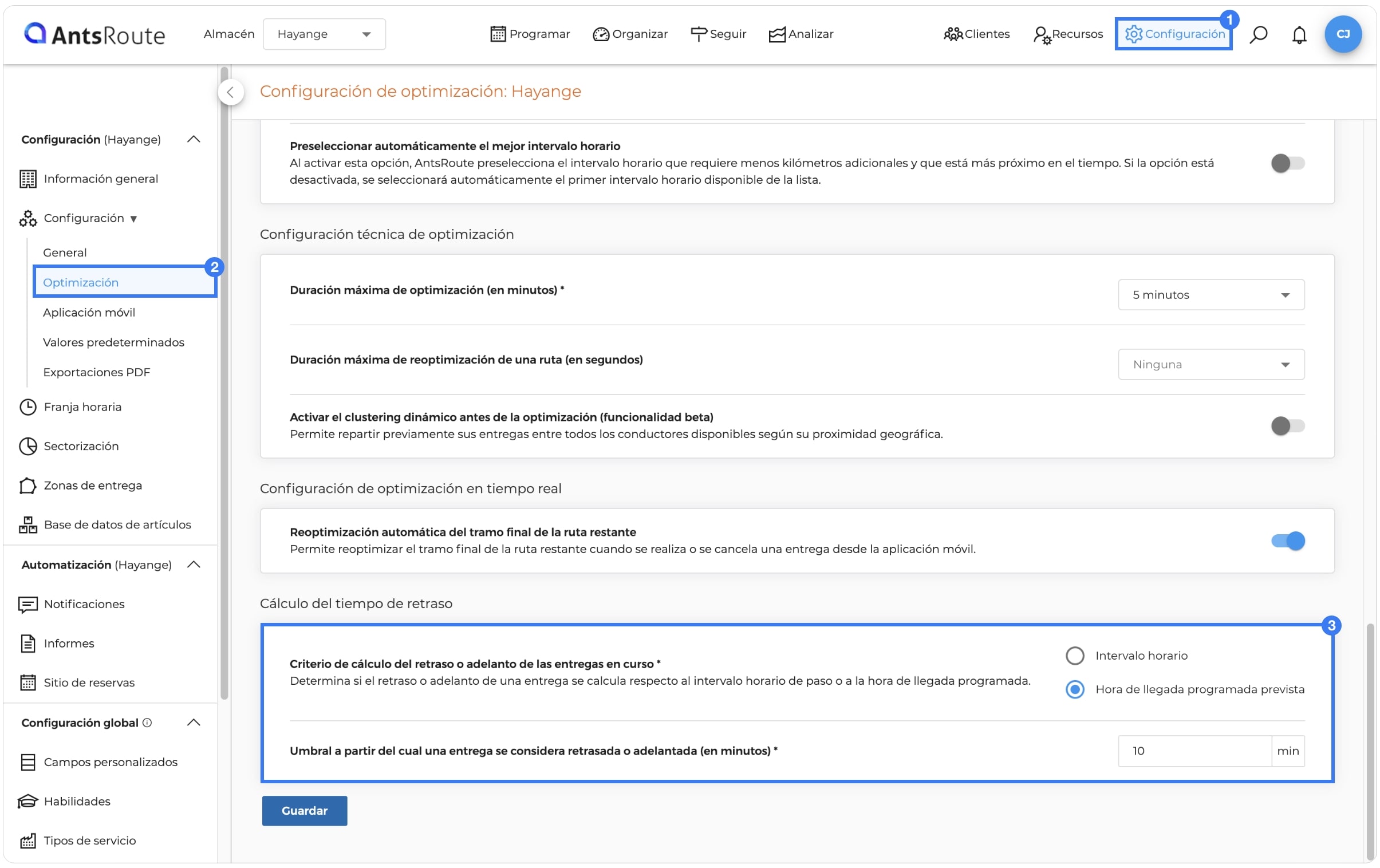1380x868 pixels.
Task: Click Información general building icon
Action: coord(27,179)
